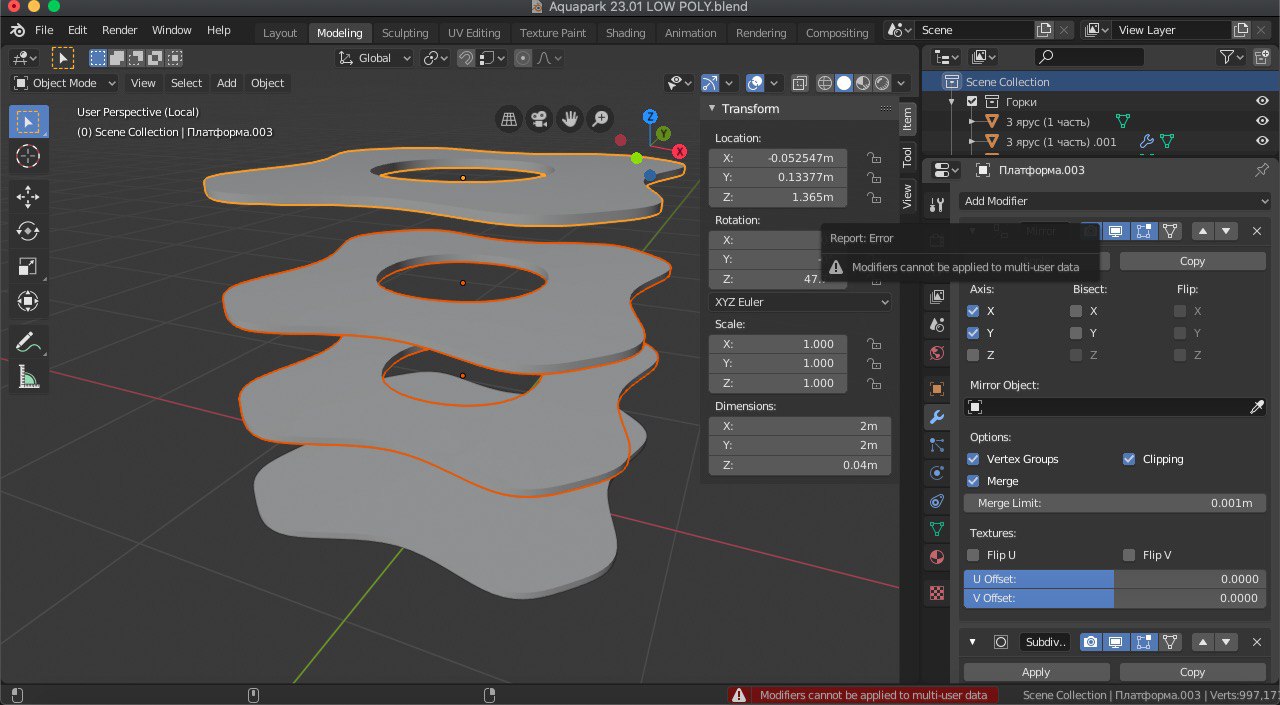This screenshot has width=1280, height=705.
Task: Switch to the UV Editing workspace tab
Action: coord(474,33)
